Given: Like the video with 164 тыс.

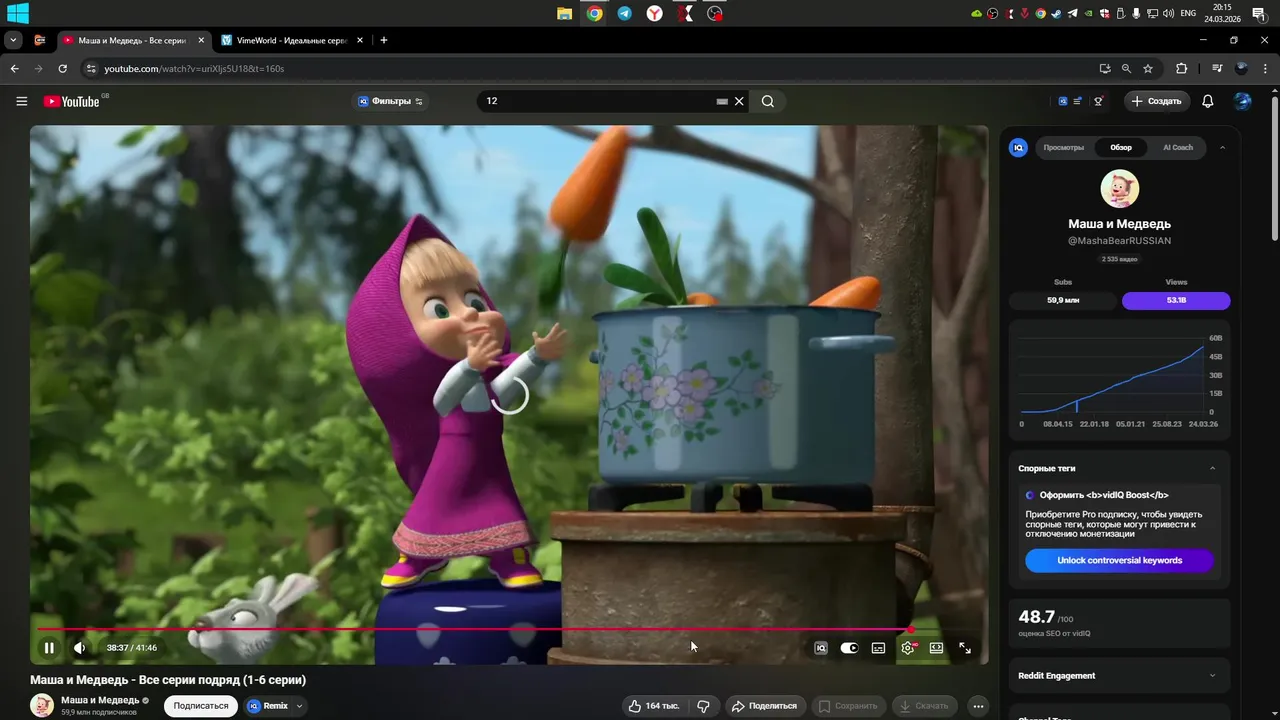Looking at the screenshot, I should 654,706.
